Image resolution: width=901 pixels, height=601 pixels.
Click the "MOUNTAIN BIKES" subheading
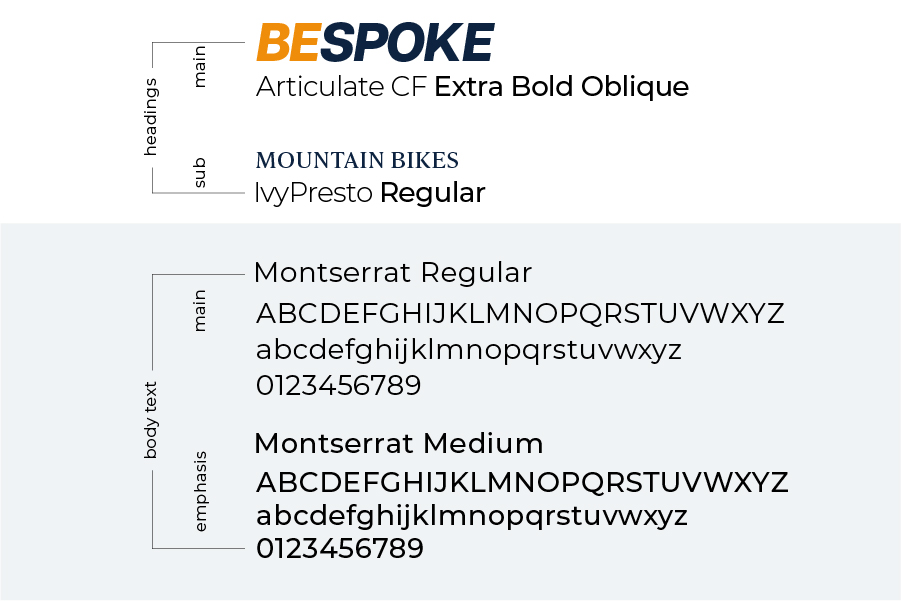pyautogui.click(x=357, y=160)
